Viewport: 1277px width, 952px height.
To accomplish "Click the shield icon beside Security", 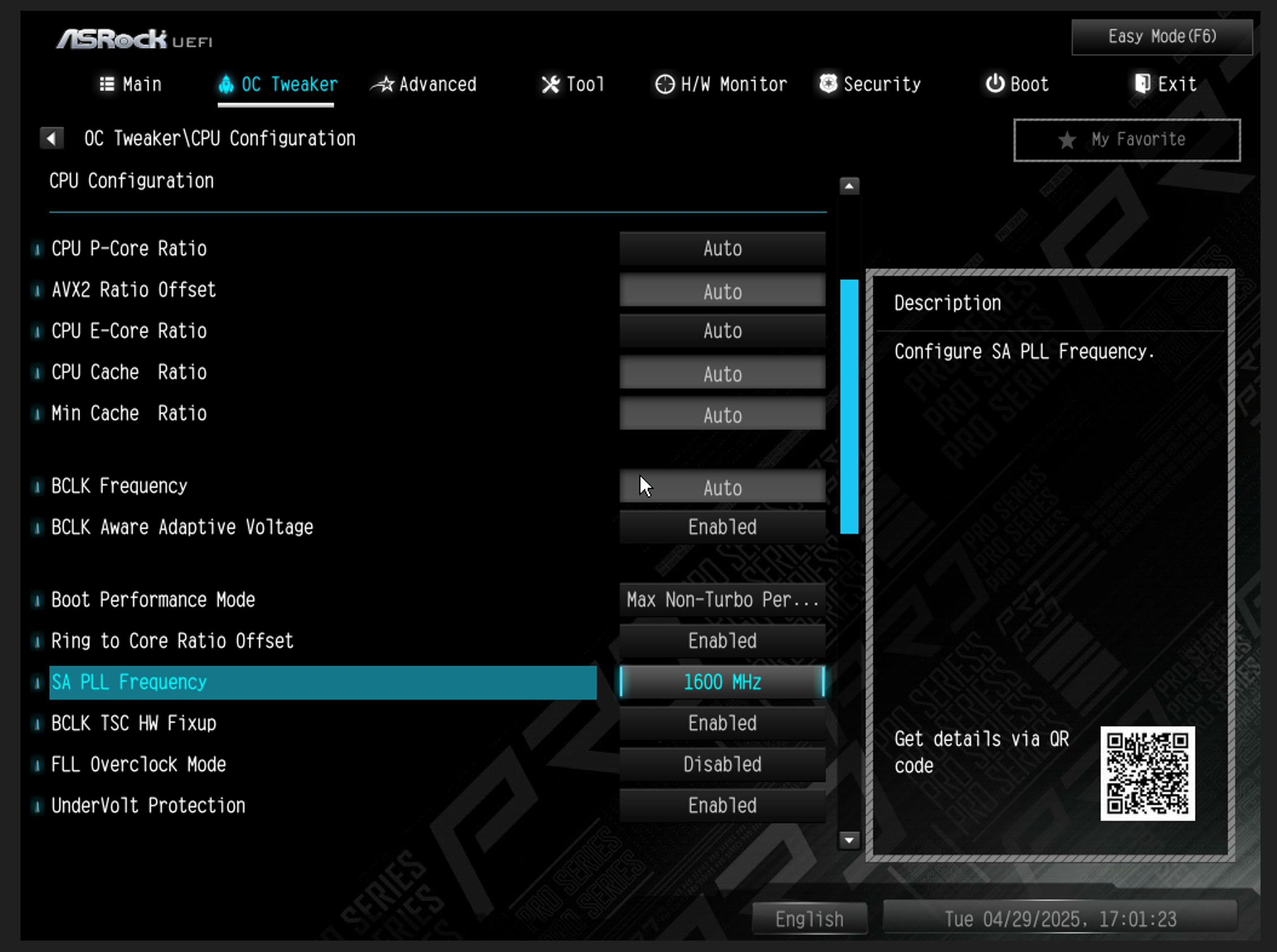I will pyautogui.click(x=828, y=84).
